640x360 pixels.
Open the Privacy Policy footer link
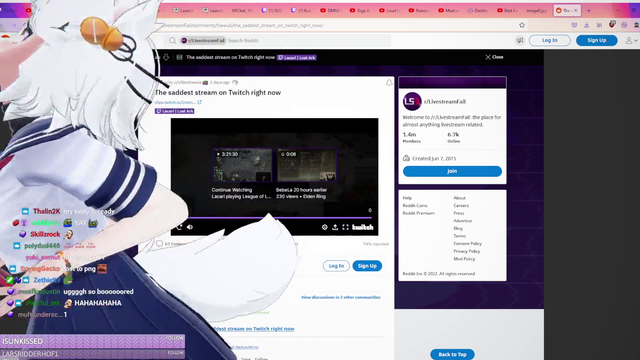(467, 251)
